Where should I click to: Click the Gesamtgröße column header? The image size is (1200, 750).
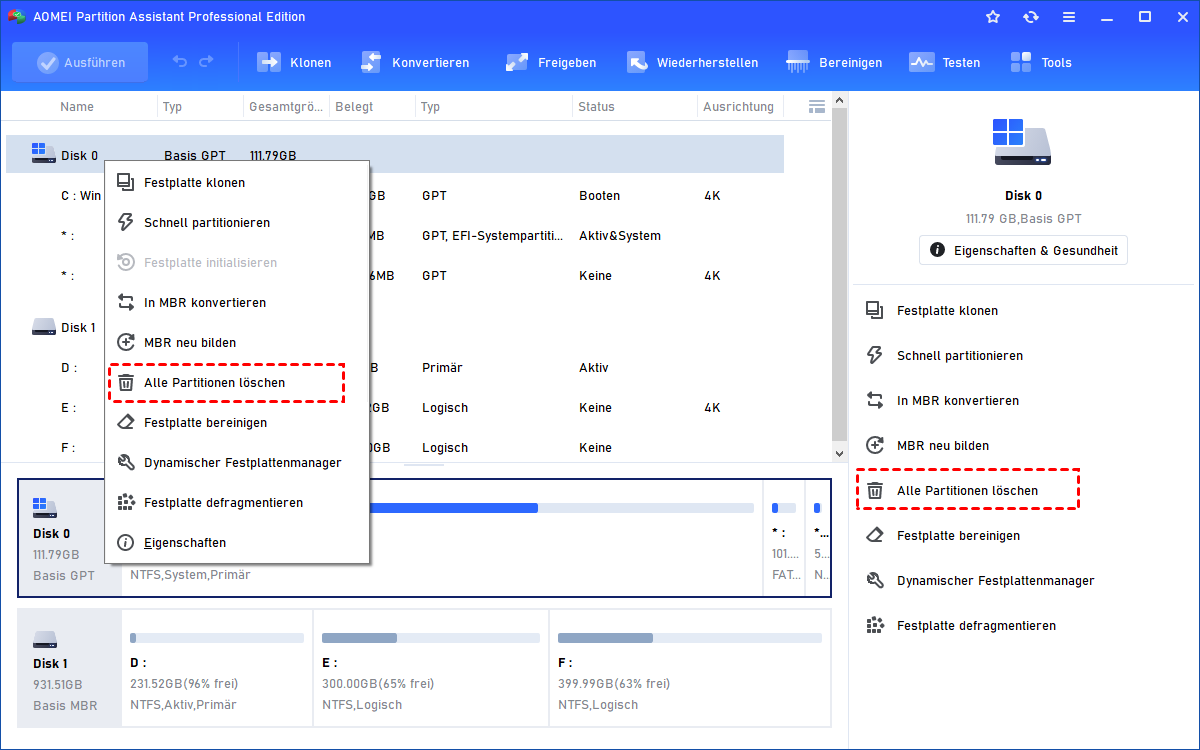tap(286, 106)
